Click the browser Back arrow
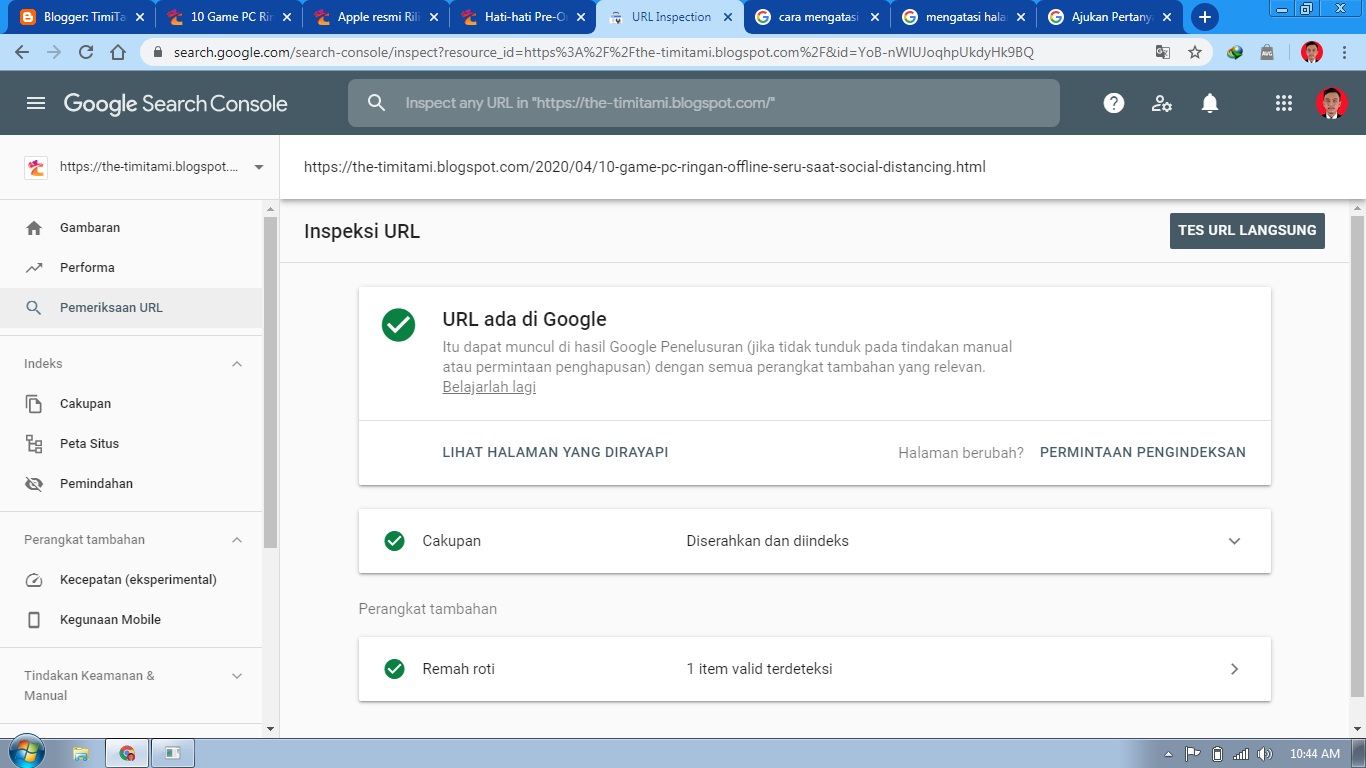The width and height of the screenshot is (1366, 768). [x=22, y=52]
